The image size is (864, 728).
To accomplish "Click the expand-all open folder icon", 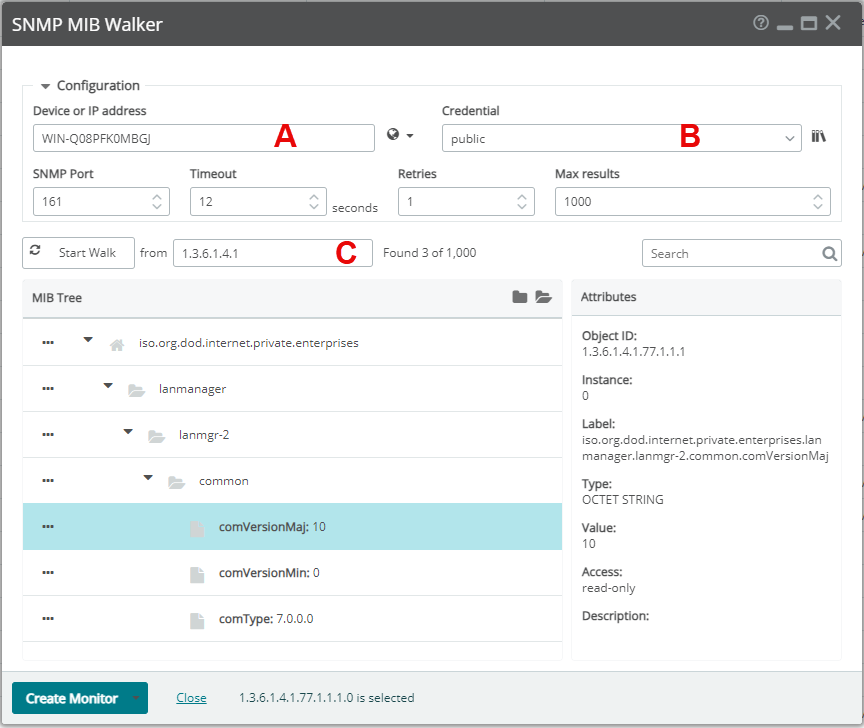I will [x=545, y=297].
